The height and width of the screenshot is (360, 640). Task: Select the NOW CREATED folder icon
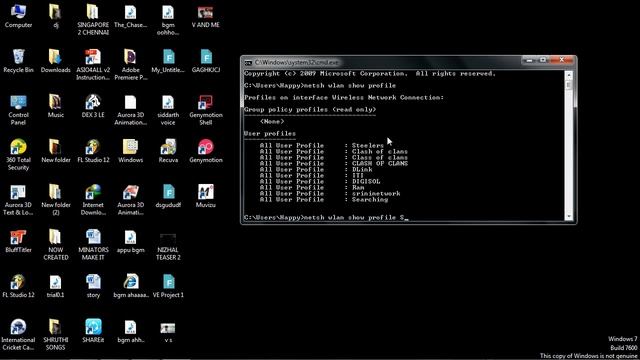[56, 244]
